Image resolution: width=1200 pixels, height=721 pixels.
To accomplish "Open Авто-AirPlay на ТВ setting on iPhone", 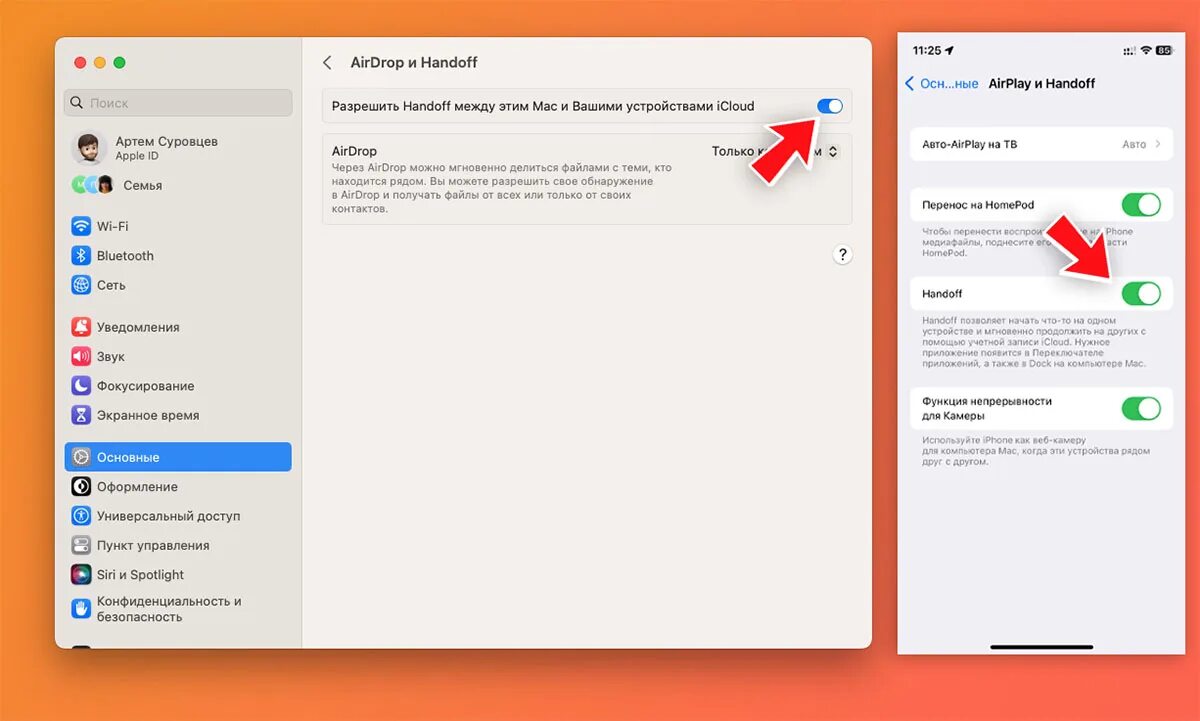I will (1041, 144).
